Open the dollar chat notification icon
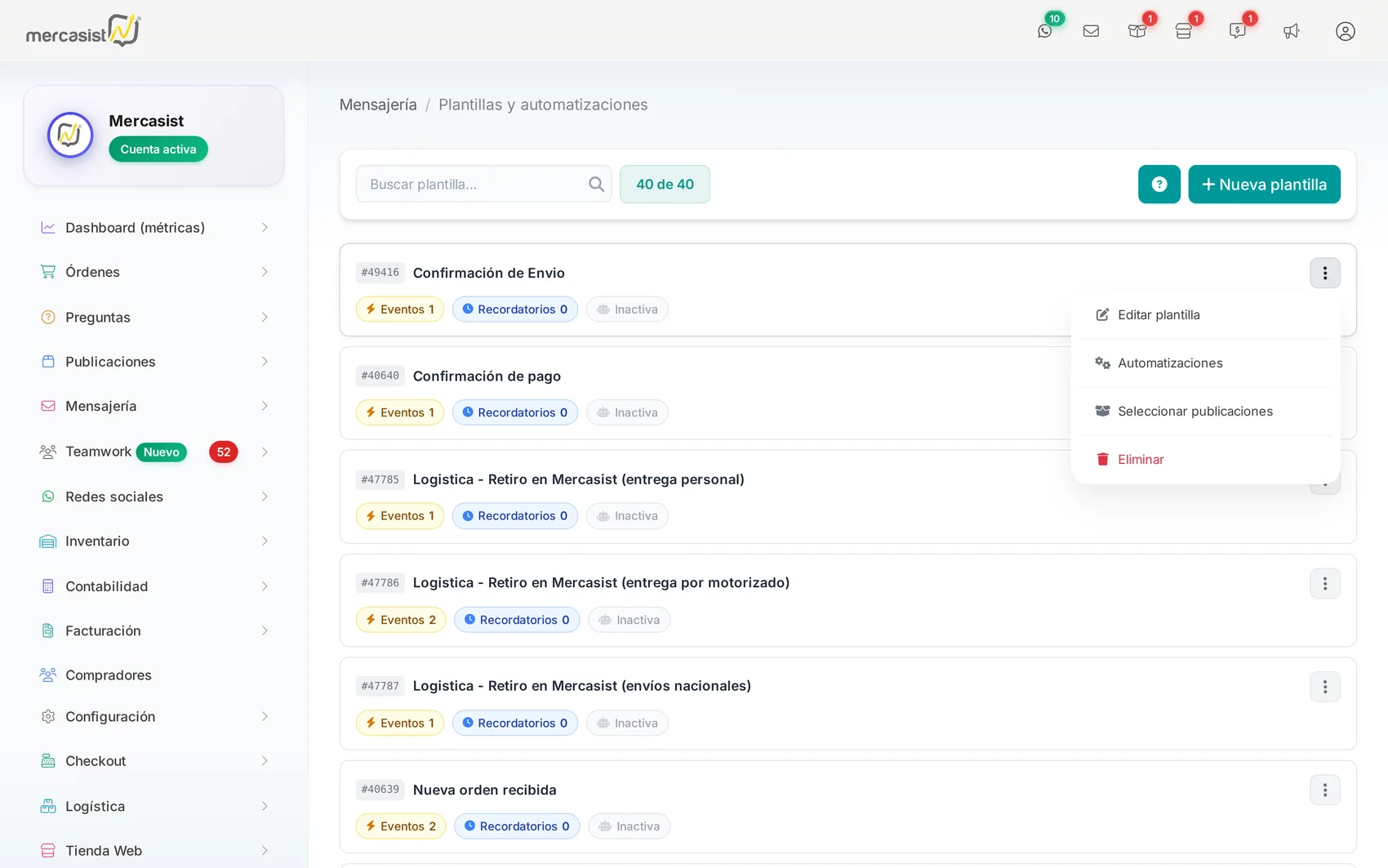The height and width of the screenshot is (868, 1388). pyautogui.click(x=1238, y=31)
